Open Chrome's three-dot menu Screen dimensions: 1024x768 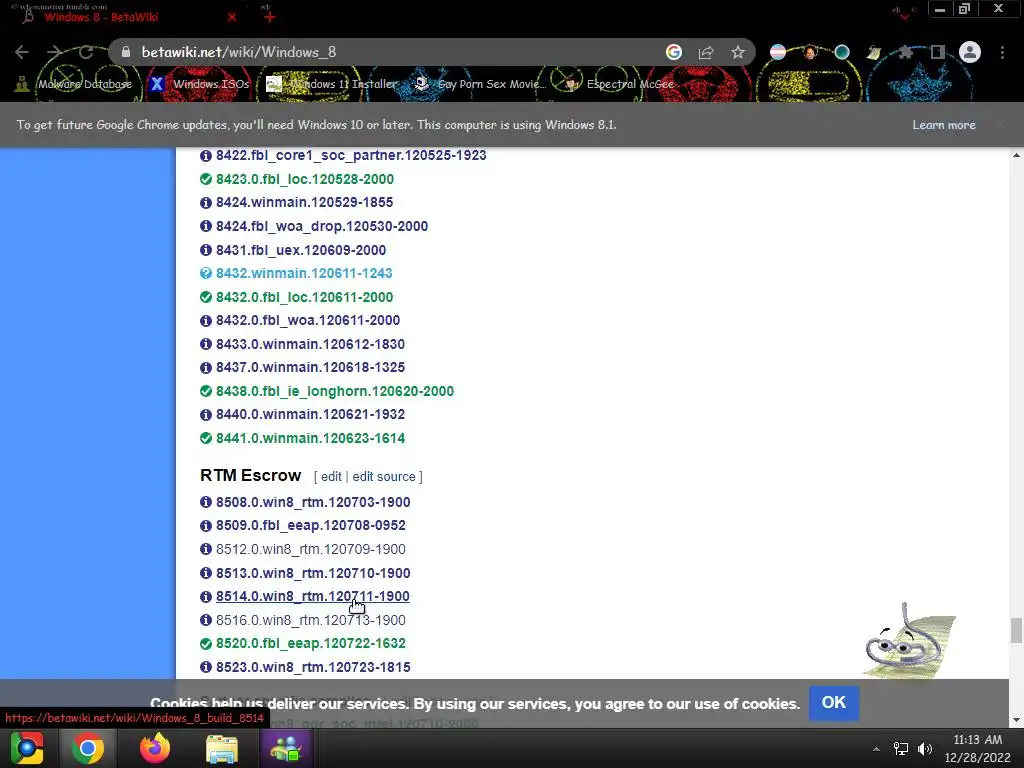(1002, 52)
